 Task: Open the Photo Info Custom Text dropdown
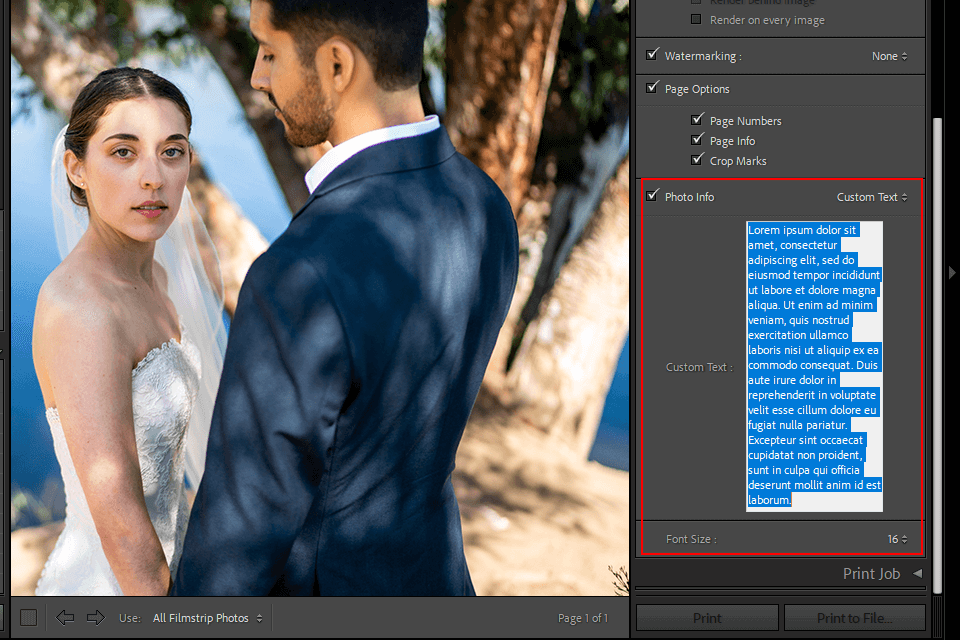[x=872, y=197]
